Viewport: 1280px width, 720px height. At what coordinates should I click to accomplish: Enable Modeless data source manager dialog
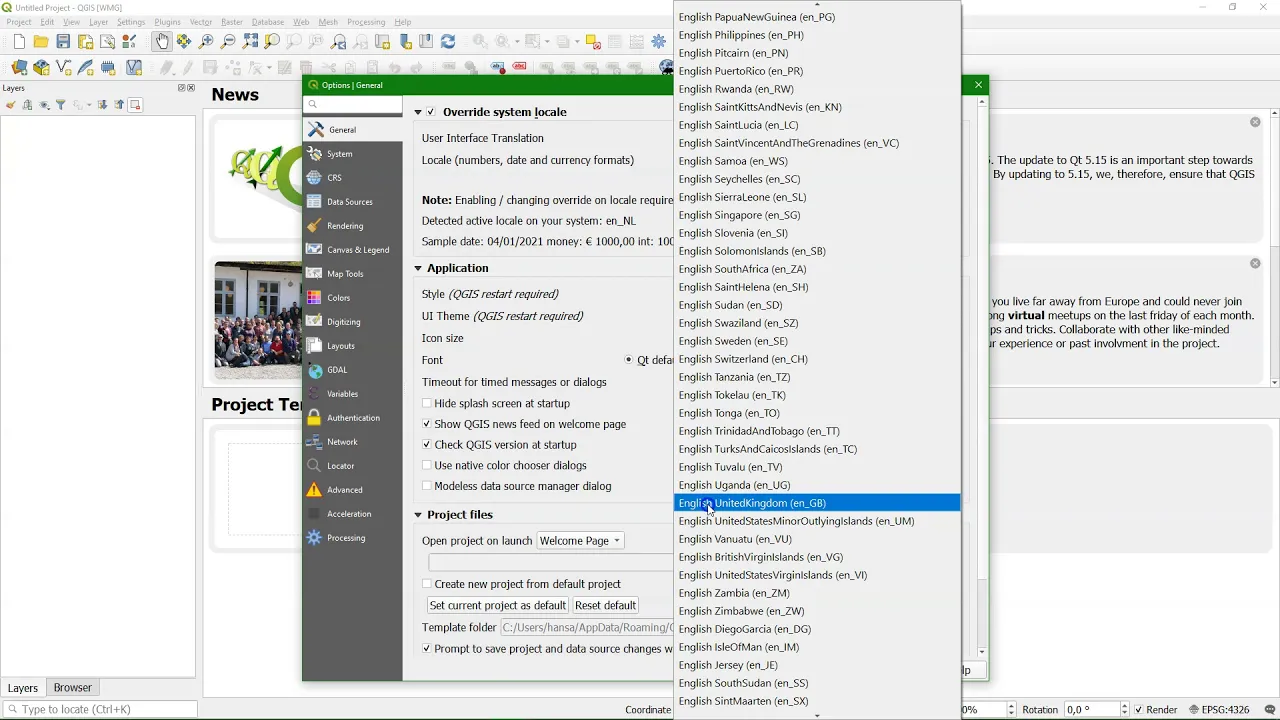(427, 486)
